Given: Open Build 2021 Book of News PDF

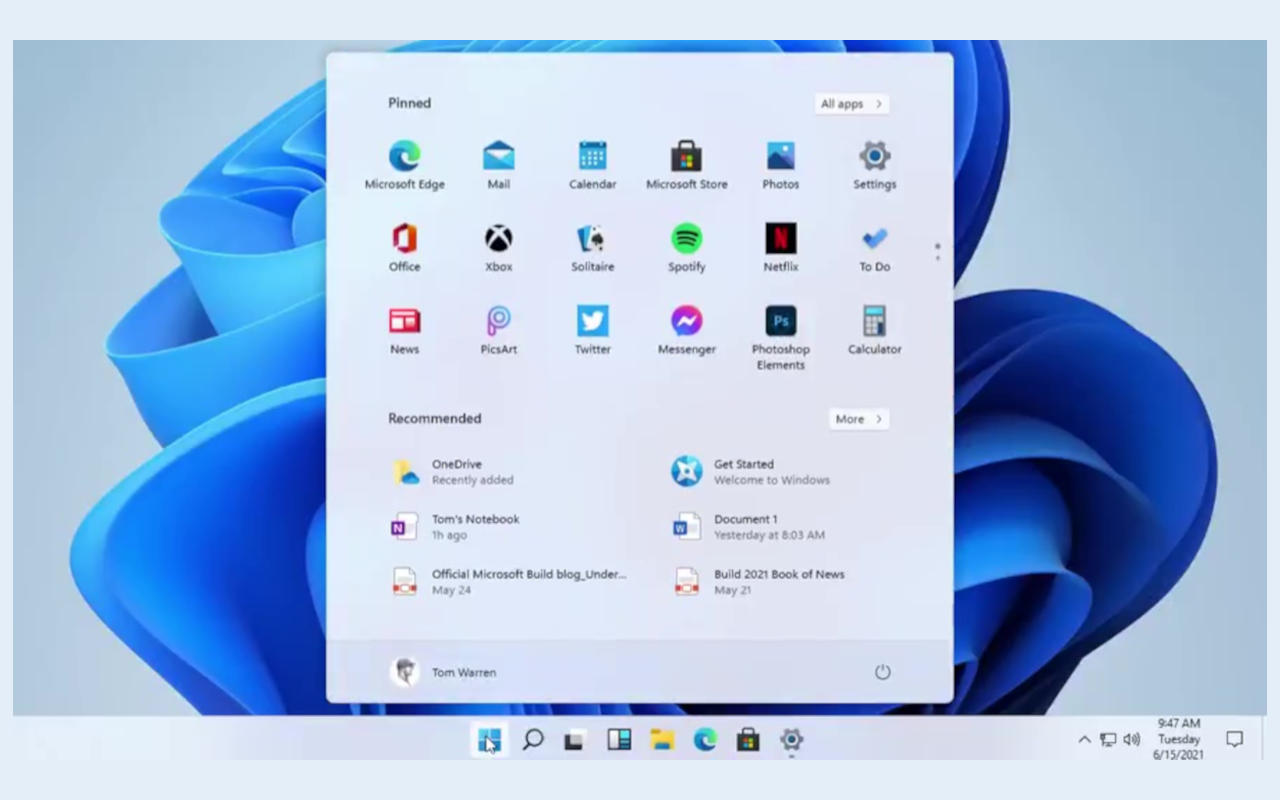Looking at the screenshot, I should coord(778,582).
